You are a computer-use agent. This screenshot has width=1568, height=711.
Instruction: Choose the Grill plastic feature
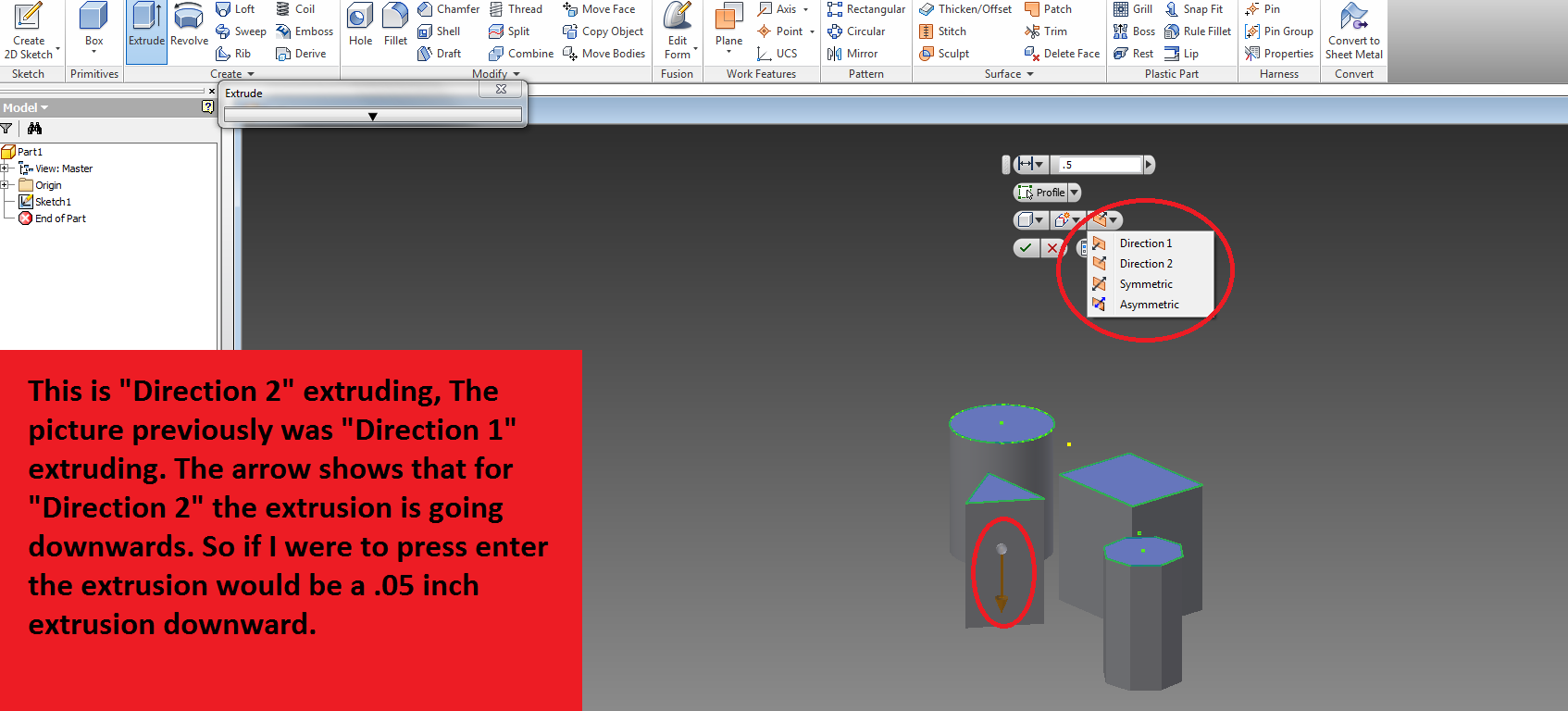1133,9
